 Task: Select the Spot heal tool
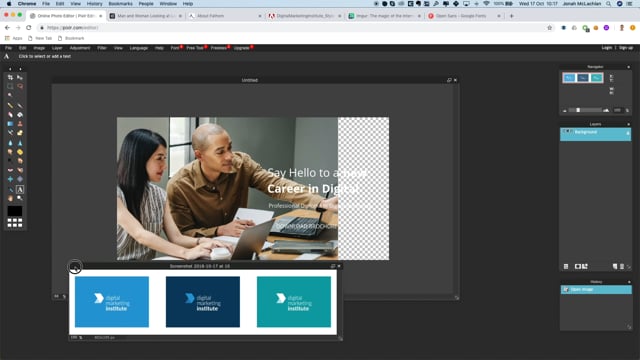tap(20, 170)
